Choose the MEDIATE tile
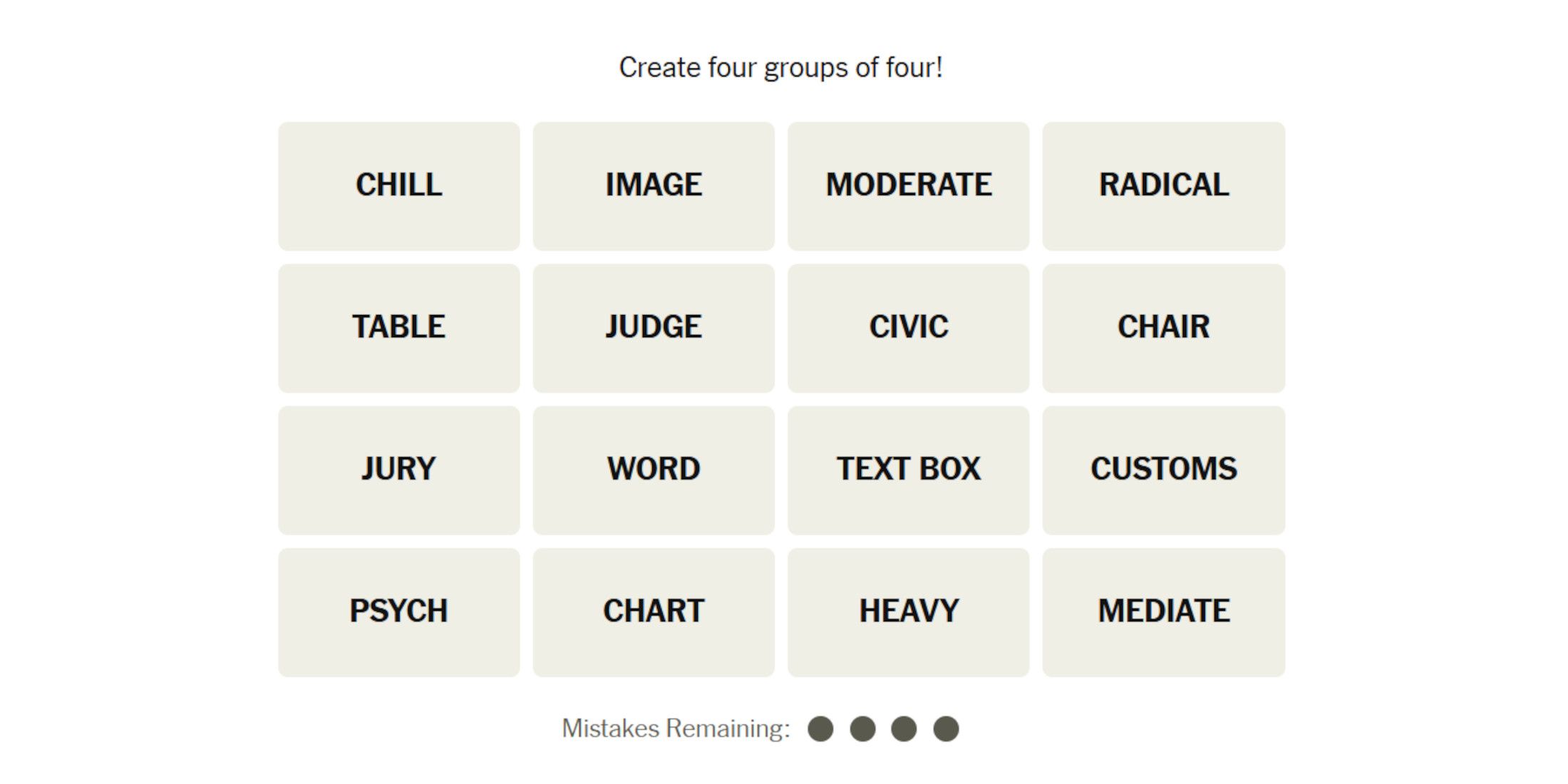Screen dimensions: 1568x784 1163,612
